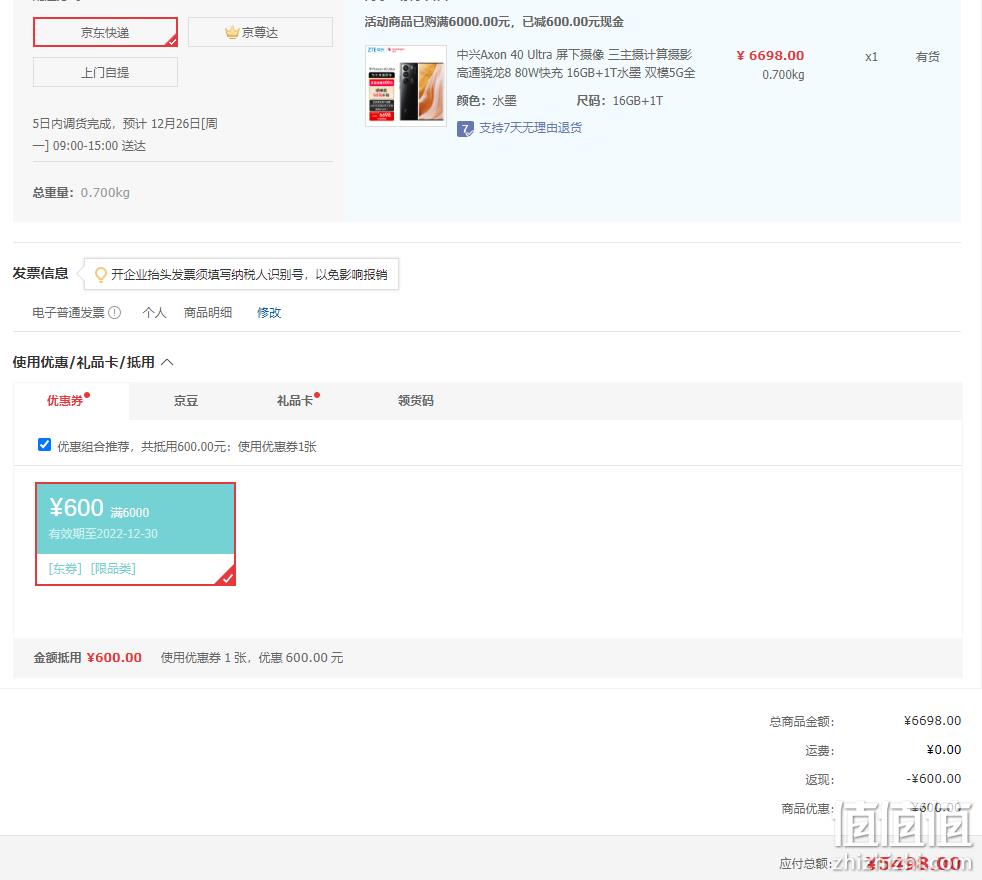Screen dimensions: 982x880
Task: Click the crown icon on 京尊达
Action: [232, 32]
